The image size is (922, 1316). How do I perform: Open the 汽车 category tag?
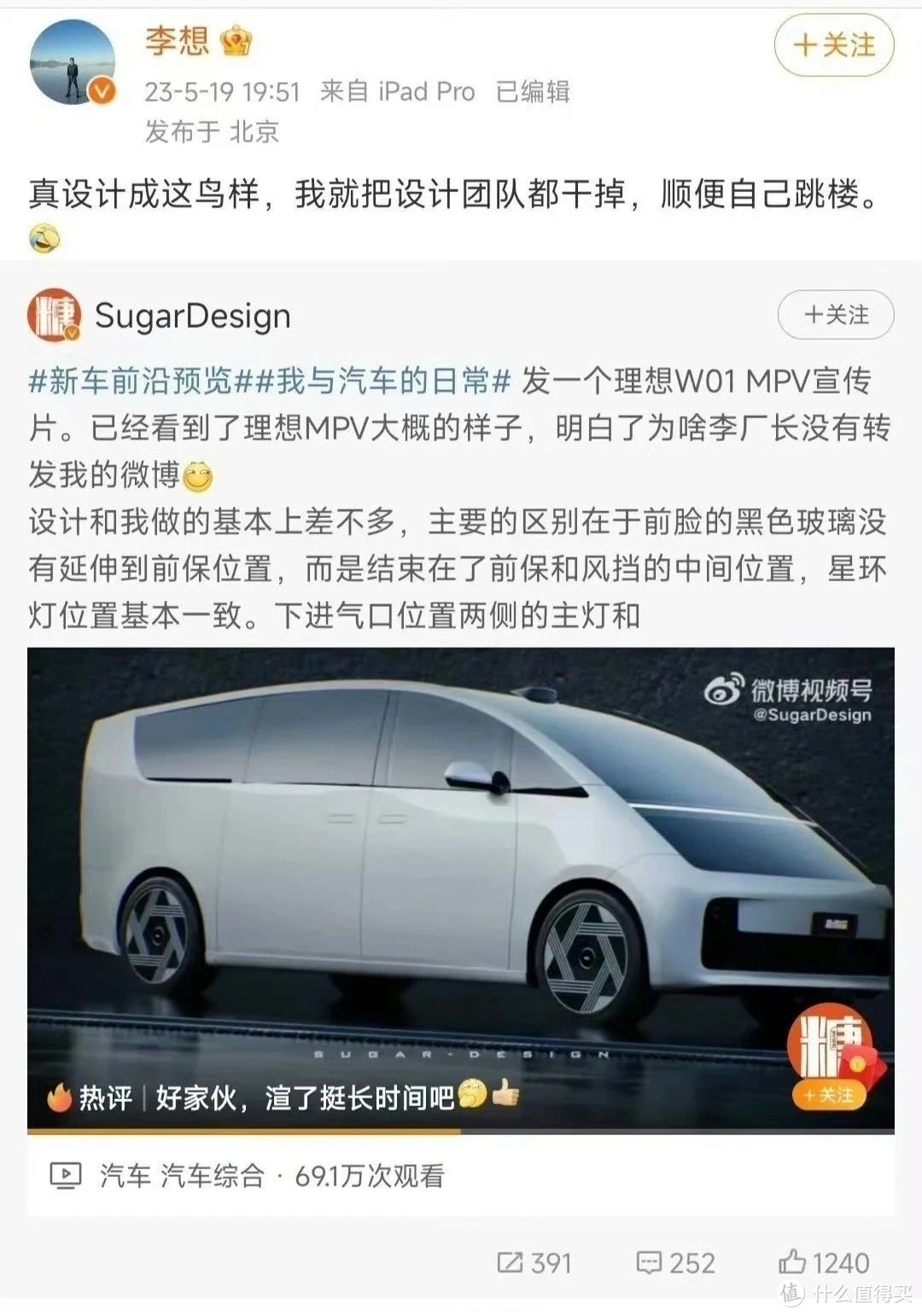pos(125,1176)
